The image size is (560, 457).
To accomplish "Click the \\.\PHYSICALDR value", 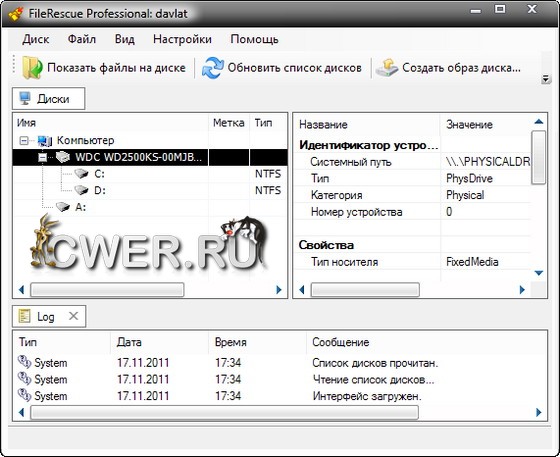I will (x=488, y=162).
